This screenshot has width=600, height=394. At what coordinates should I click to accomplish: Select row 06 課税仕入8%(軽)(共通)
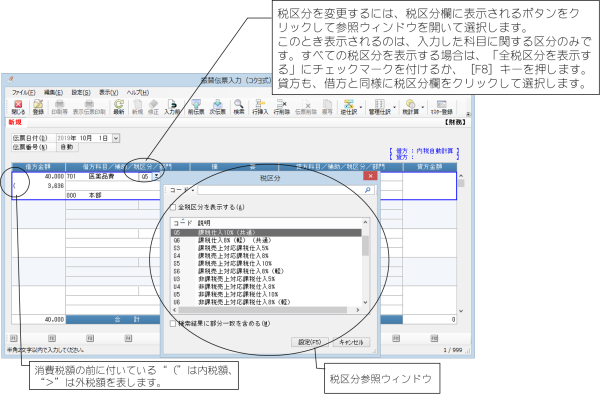[266, 240]
